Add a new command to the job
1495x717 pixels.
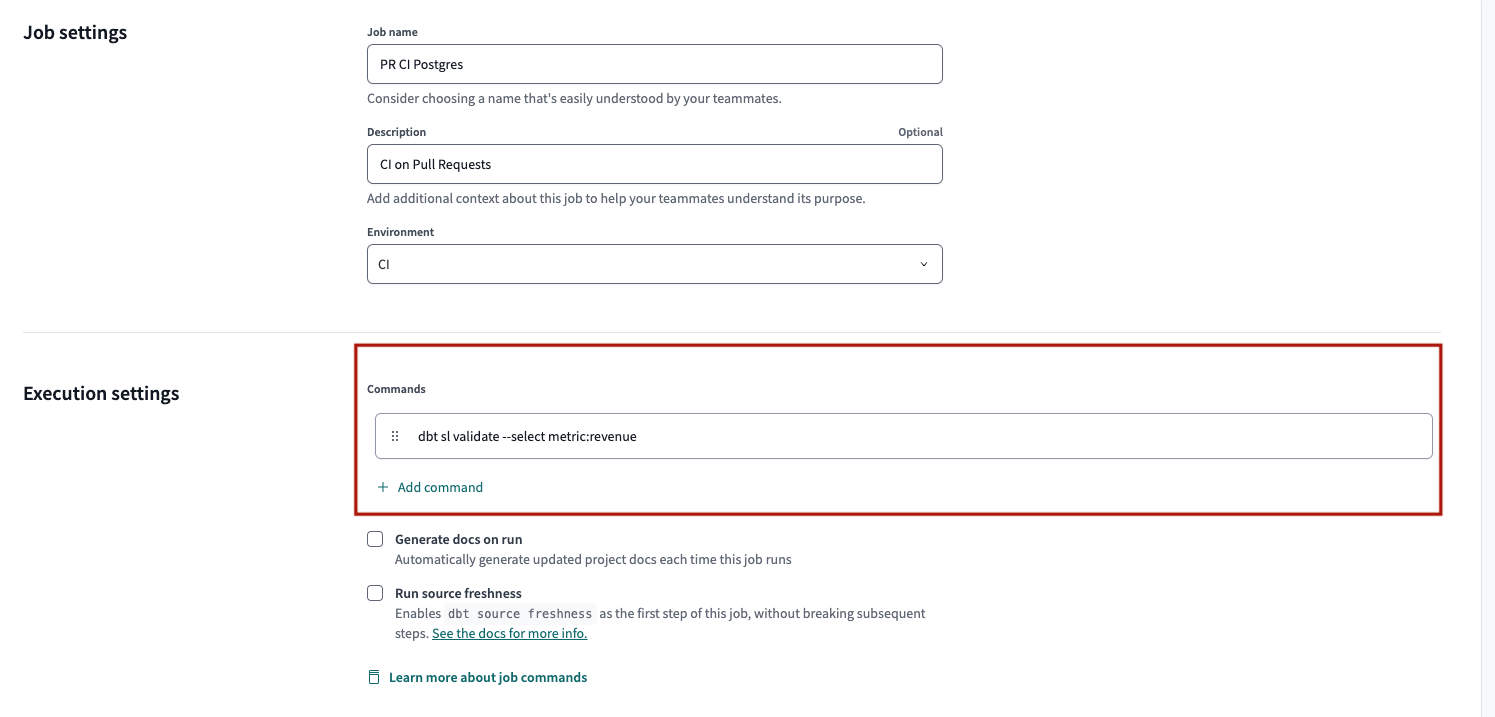click(x=430, y=487)
